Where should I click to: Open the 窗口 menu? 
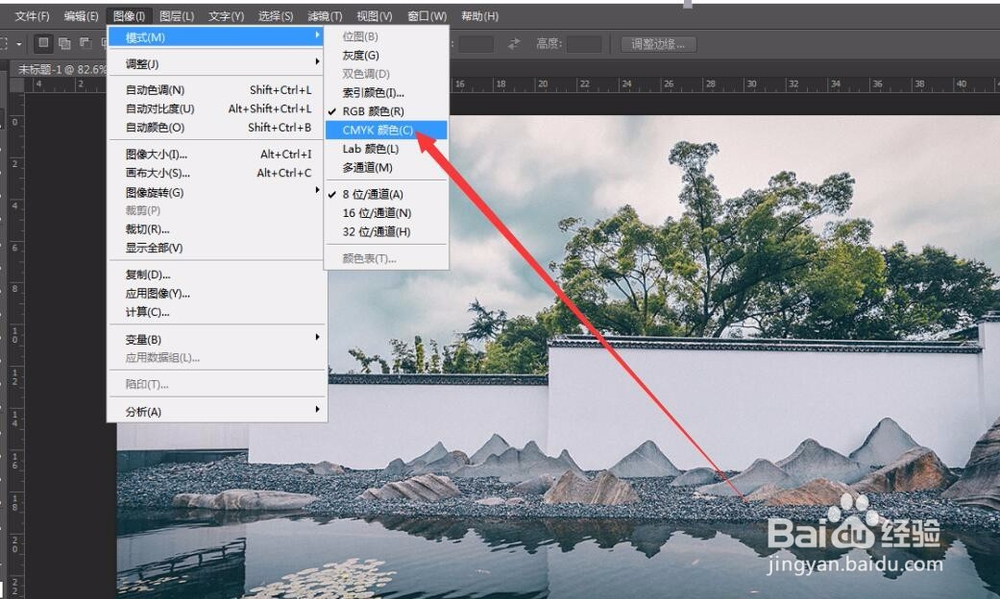(x=427, y=15)
